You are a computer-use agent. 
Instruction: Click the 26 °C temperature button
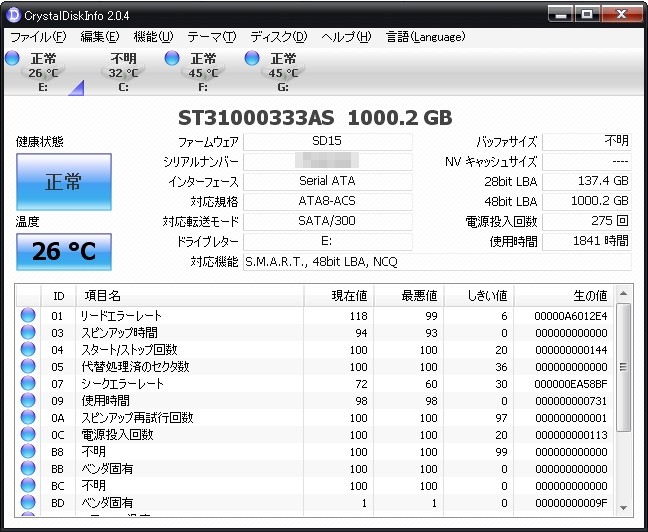point(63,251)
